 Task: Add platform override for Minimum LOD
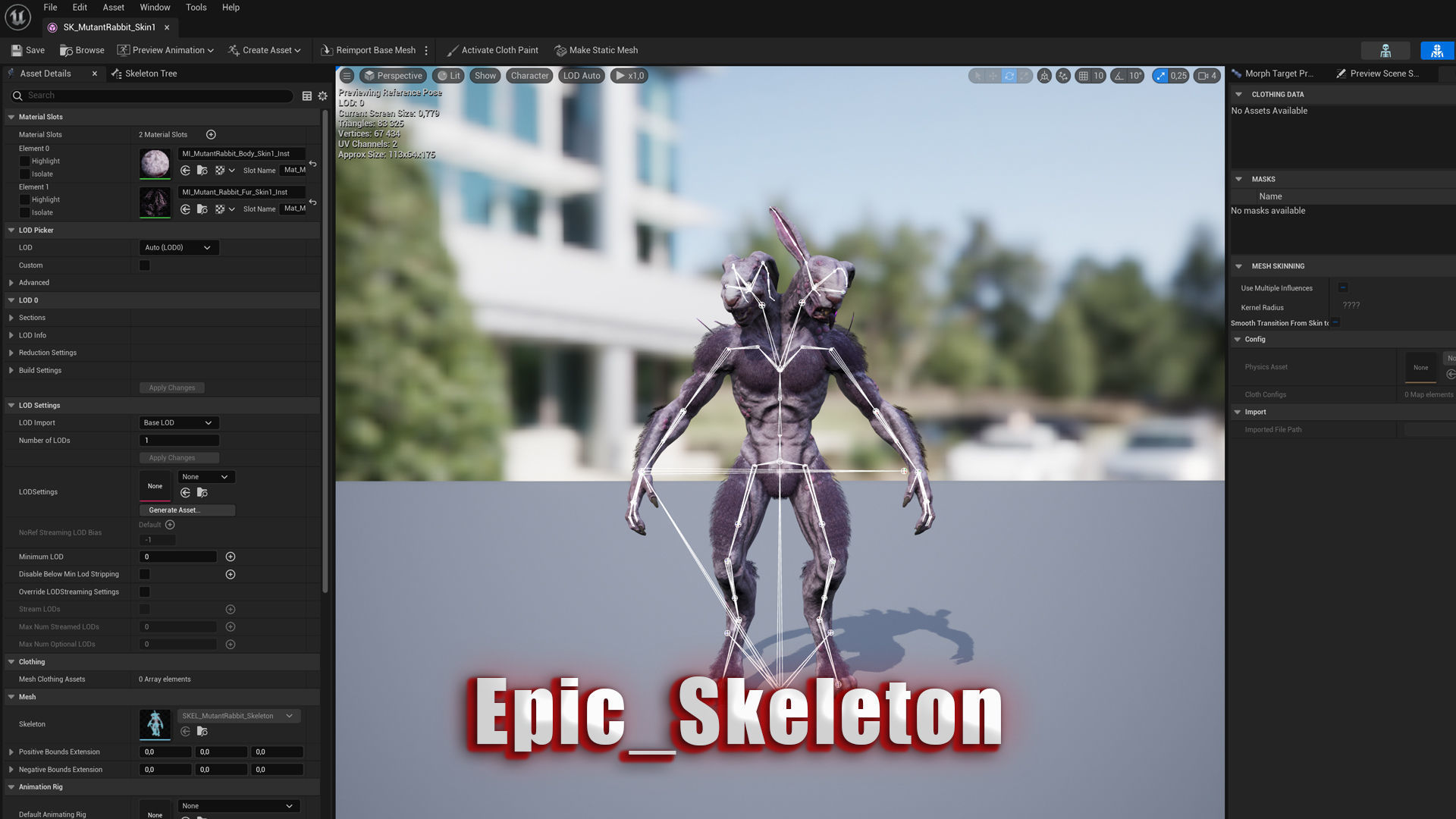tap(231, 557)
